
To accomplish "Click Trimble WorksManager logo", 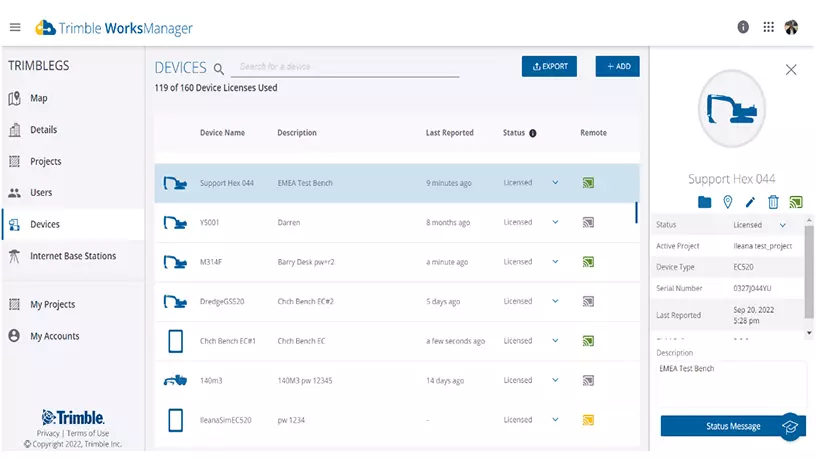I will pyautogui.click(x=114, y=28).
